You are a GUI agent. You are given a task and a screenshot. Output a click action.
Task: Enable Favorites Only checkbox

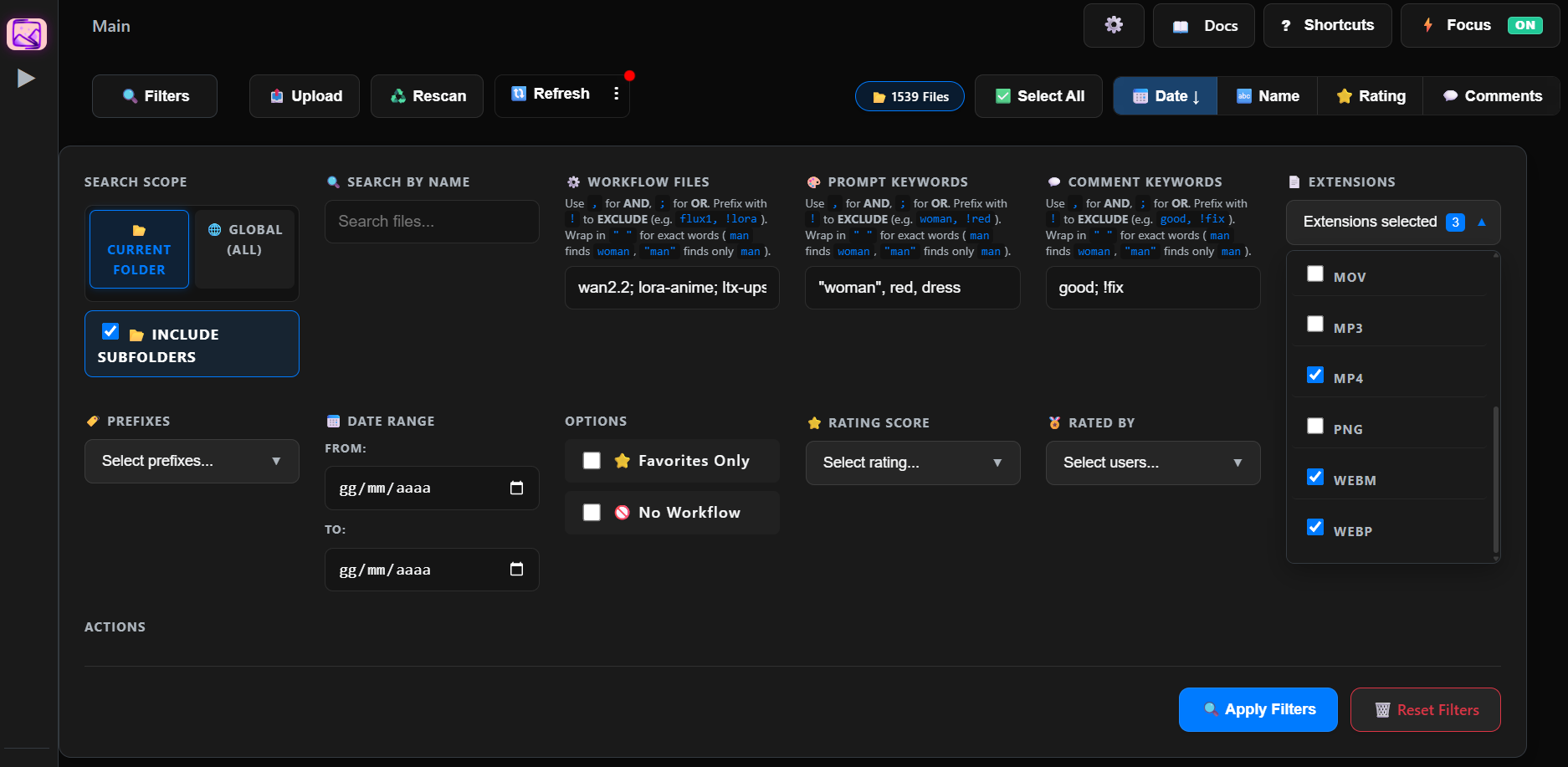(x=592, y=461)
